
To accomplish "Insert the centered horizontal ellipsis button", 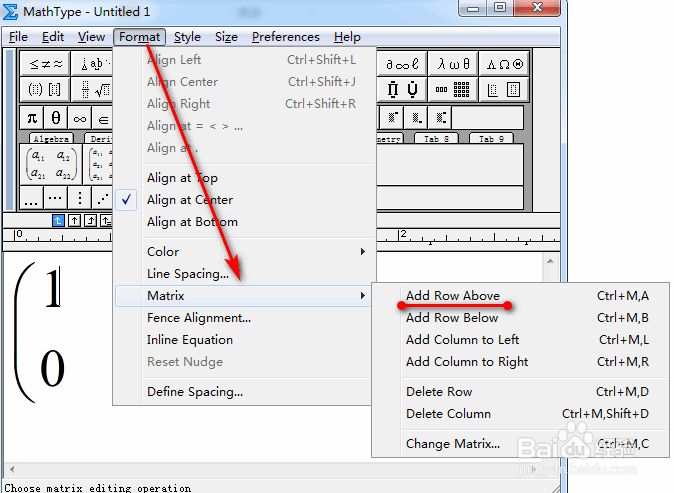I will (55, 198).
